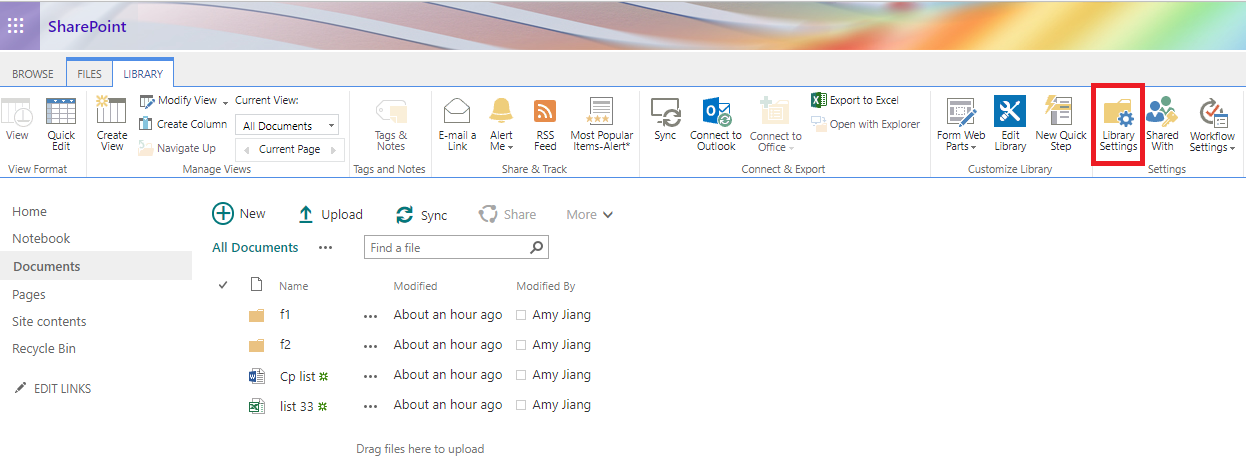Click Navigate Up in Manage Views
The width and height of the screenshot is (1246, 467).
tap(177, 148)
